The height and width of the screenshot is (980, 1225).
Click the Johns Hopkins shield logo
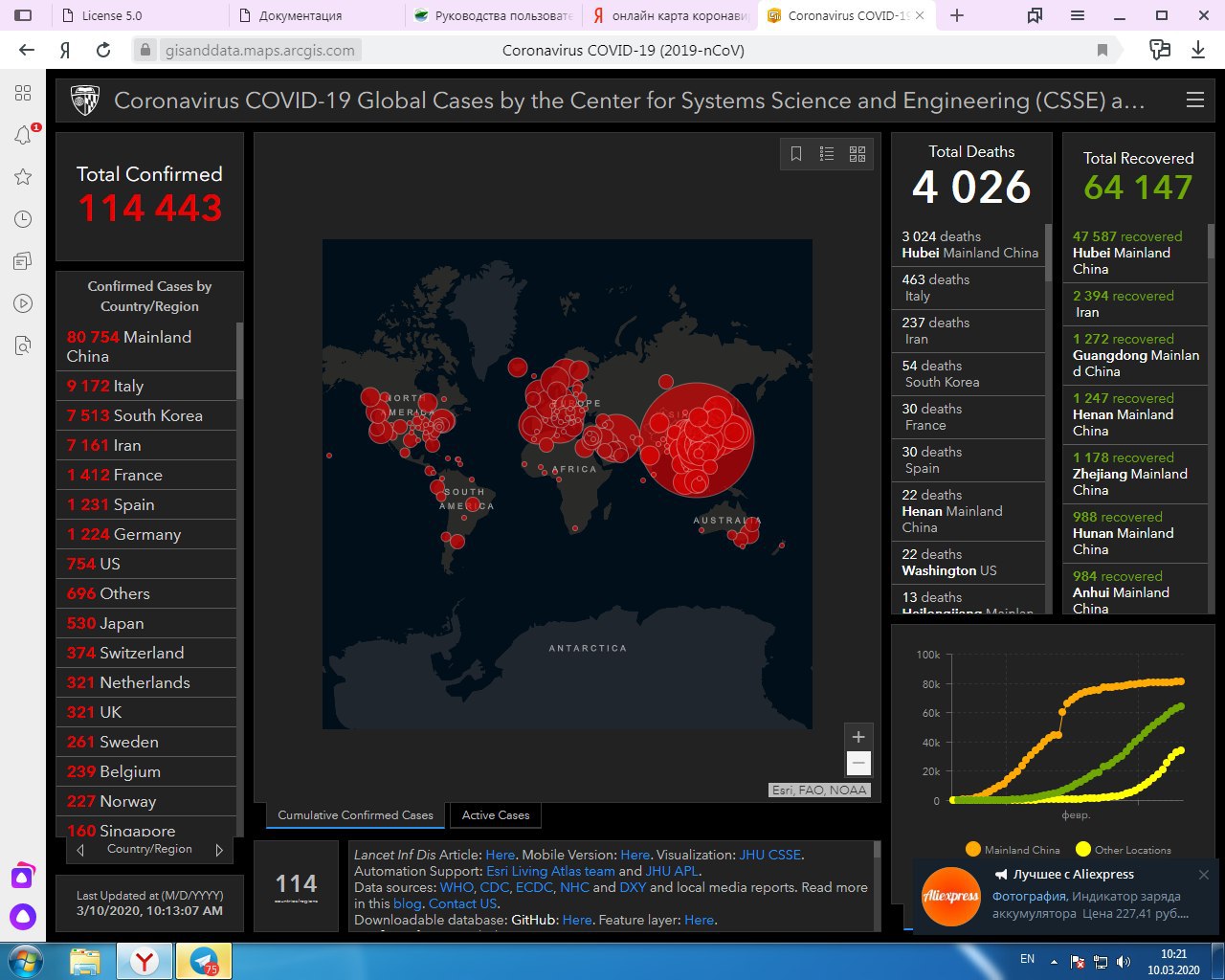pyautogui.click(x=86, y=100)
